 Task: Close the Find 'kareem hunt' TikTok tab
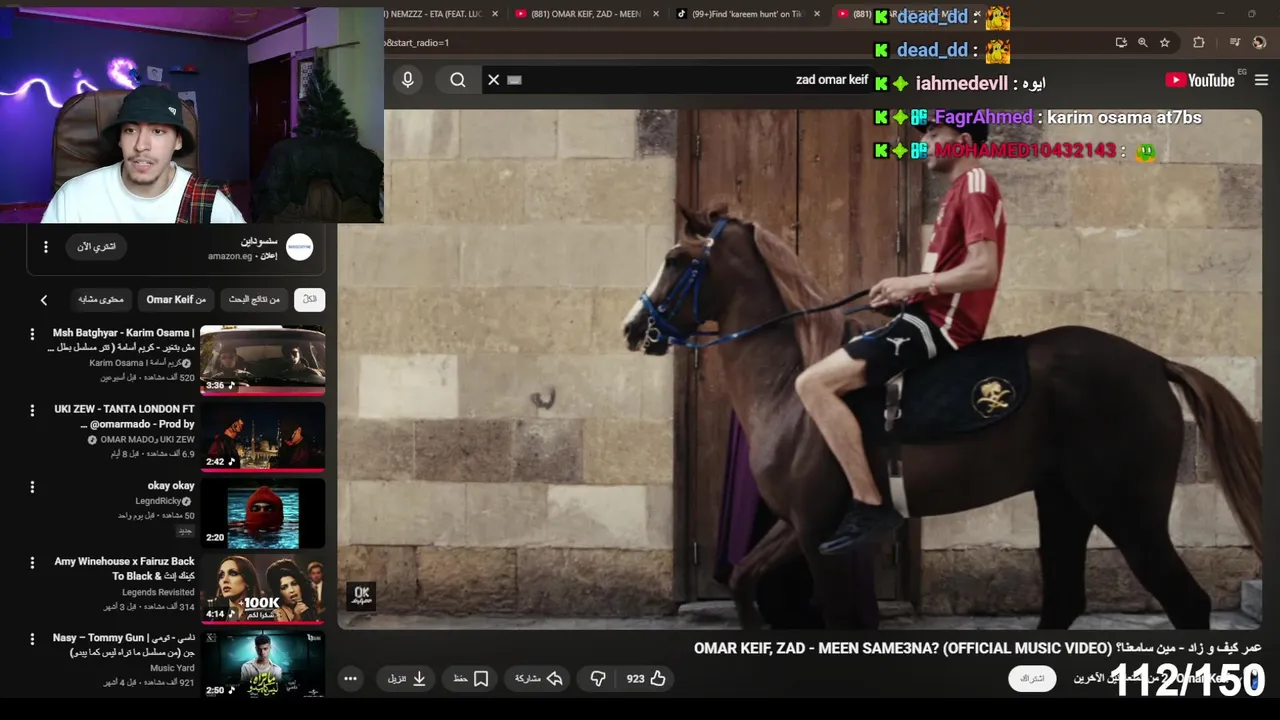coord(816,14)
